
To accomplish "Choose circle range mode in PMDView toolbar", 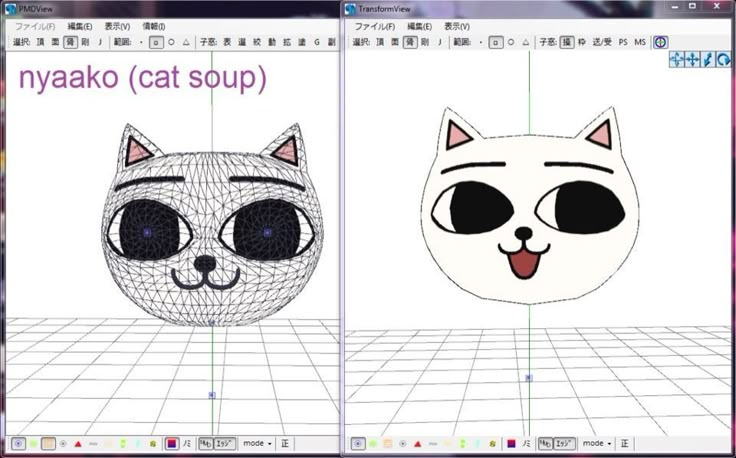I will (x=171, y=42).
